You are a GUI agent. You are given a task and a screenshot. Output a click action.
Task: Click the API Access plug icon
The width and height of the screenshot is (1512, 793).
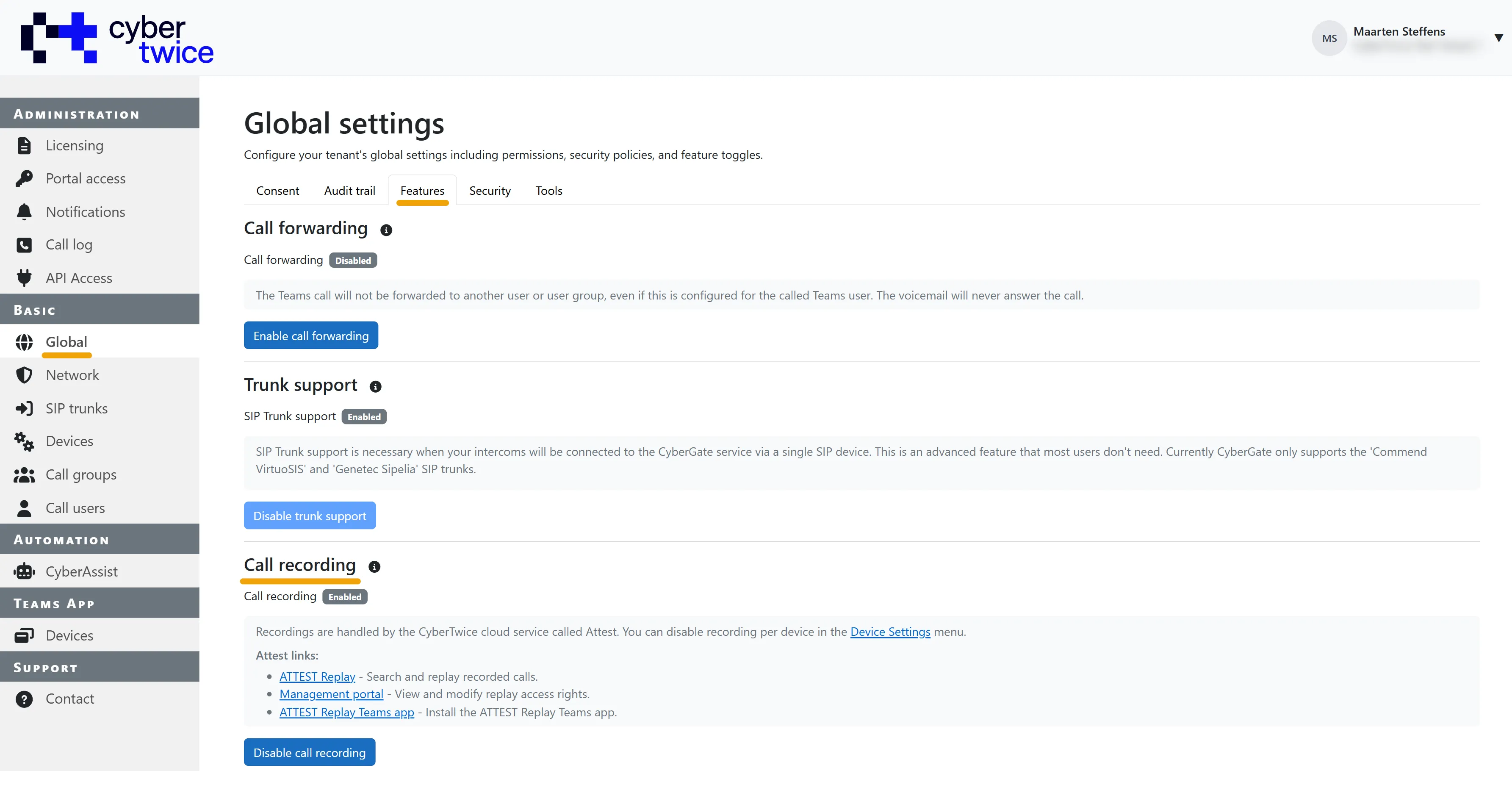click(24, 277)
